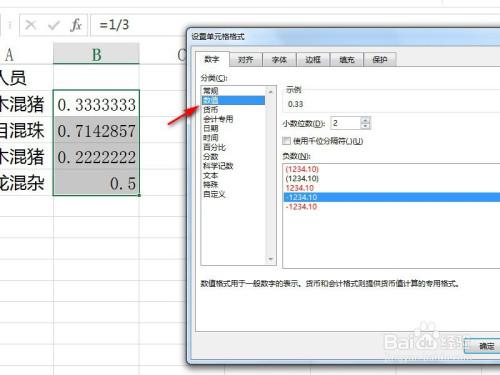Choose 会计专用 in category list
The image size is (500, 375).
click(233, 119)
